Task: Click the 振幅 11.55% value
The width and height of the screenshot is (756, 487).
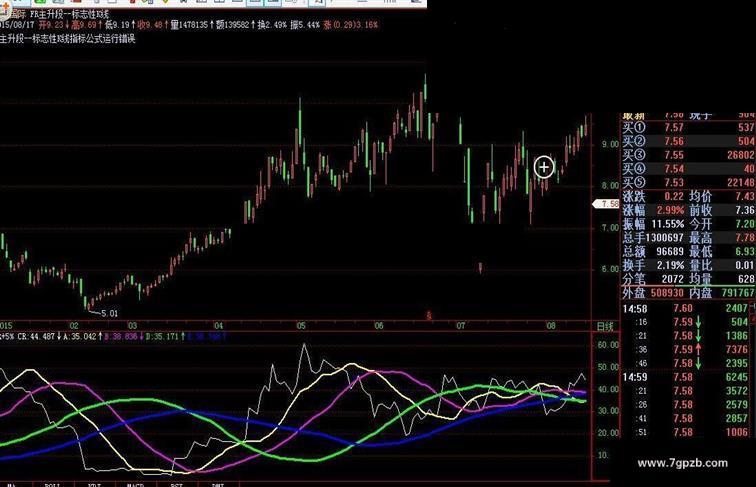Action: (x=667, y=224)
